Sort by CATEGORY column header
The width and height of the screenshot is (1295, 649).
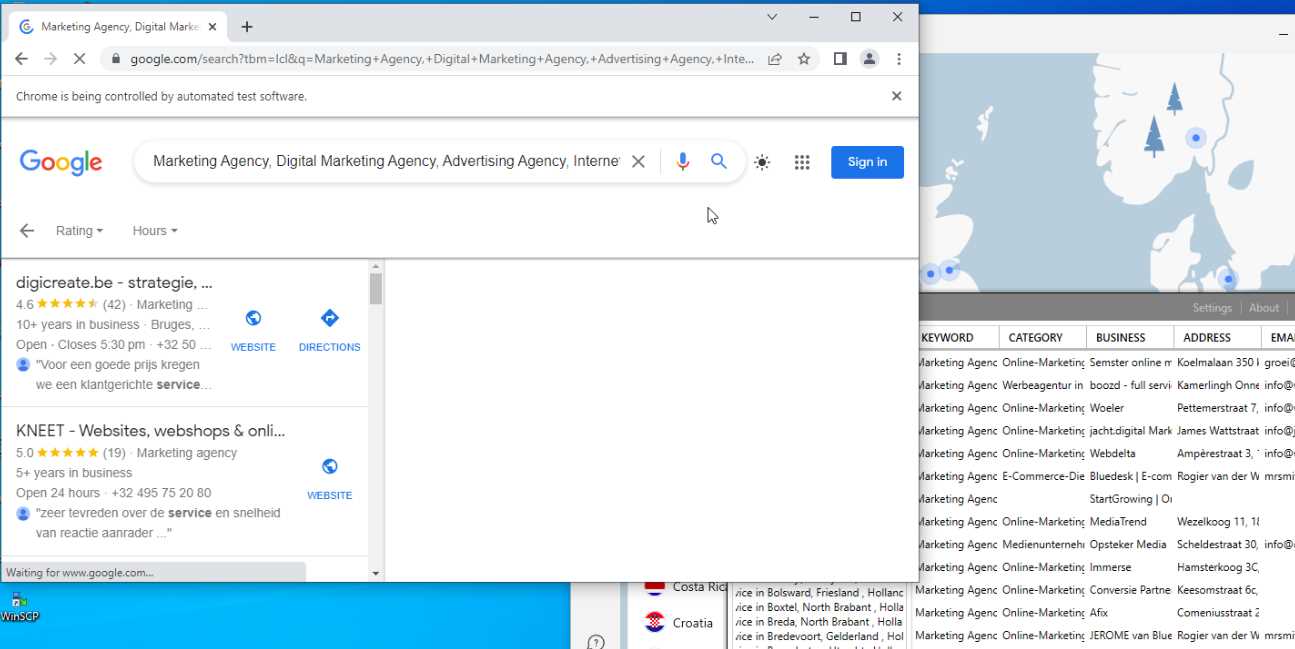(x=1042, y=338)
